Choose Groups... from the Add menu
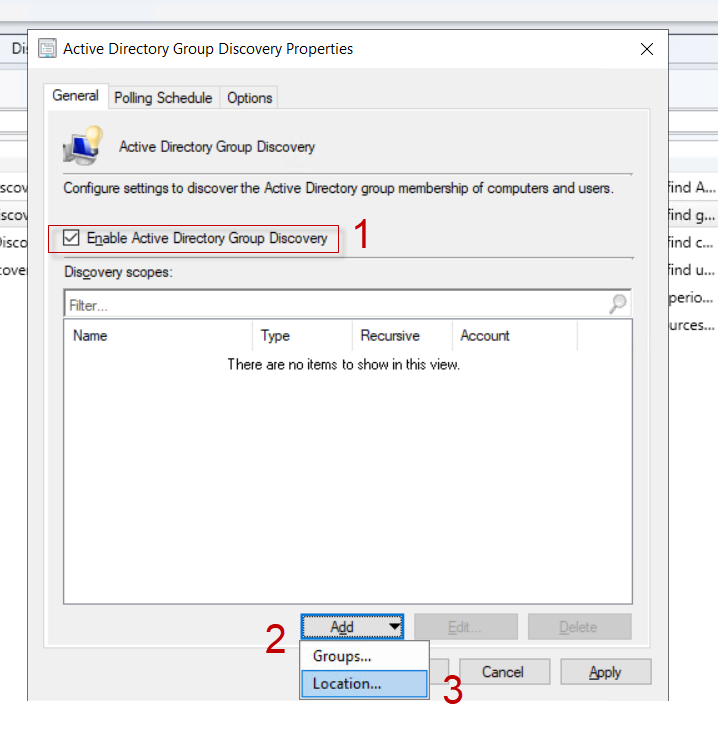 click(364, 656)
